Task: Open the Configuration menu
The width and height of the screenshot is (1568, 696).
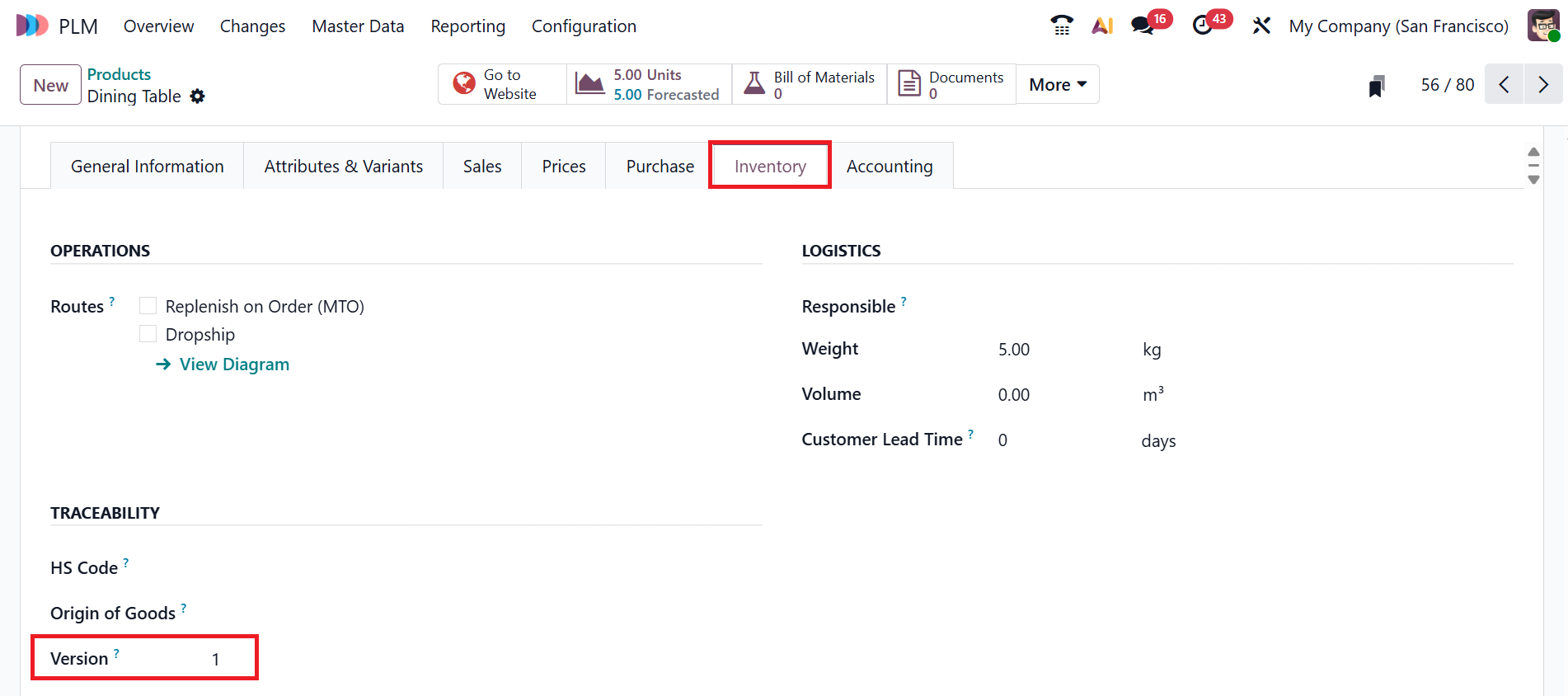Action: [x=584, y=26]
